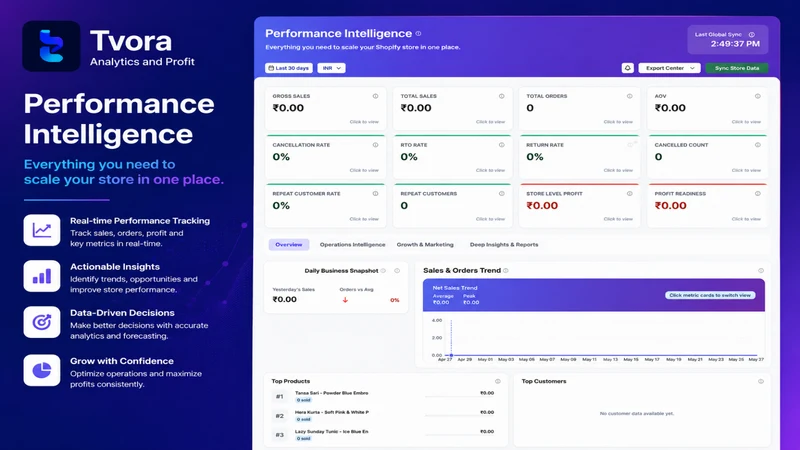The height and width of the screenshot is (450, 800).
Task: Click the Daily Business Snapshot heading
Action: [x=341, y=271]
